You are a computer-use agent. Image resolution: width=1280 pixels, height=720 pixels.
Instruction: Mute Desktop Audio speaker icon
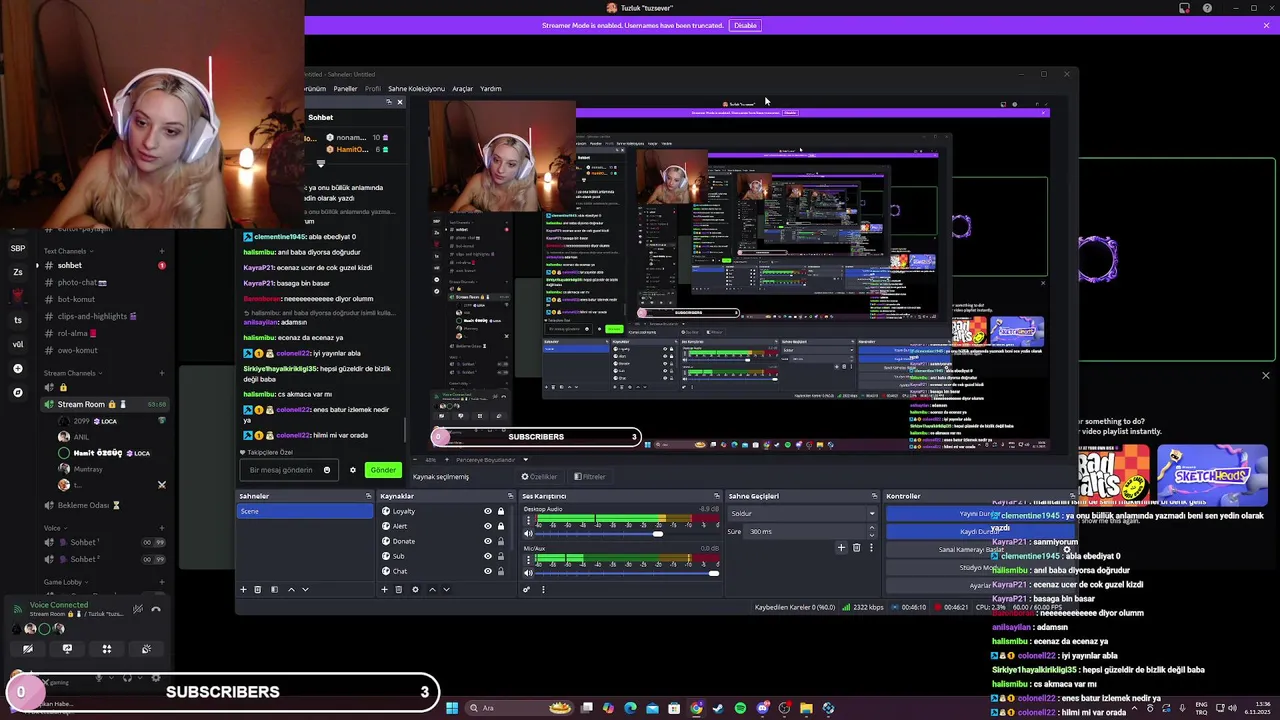pos(528,534)
